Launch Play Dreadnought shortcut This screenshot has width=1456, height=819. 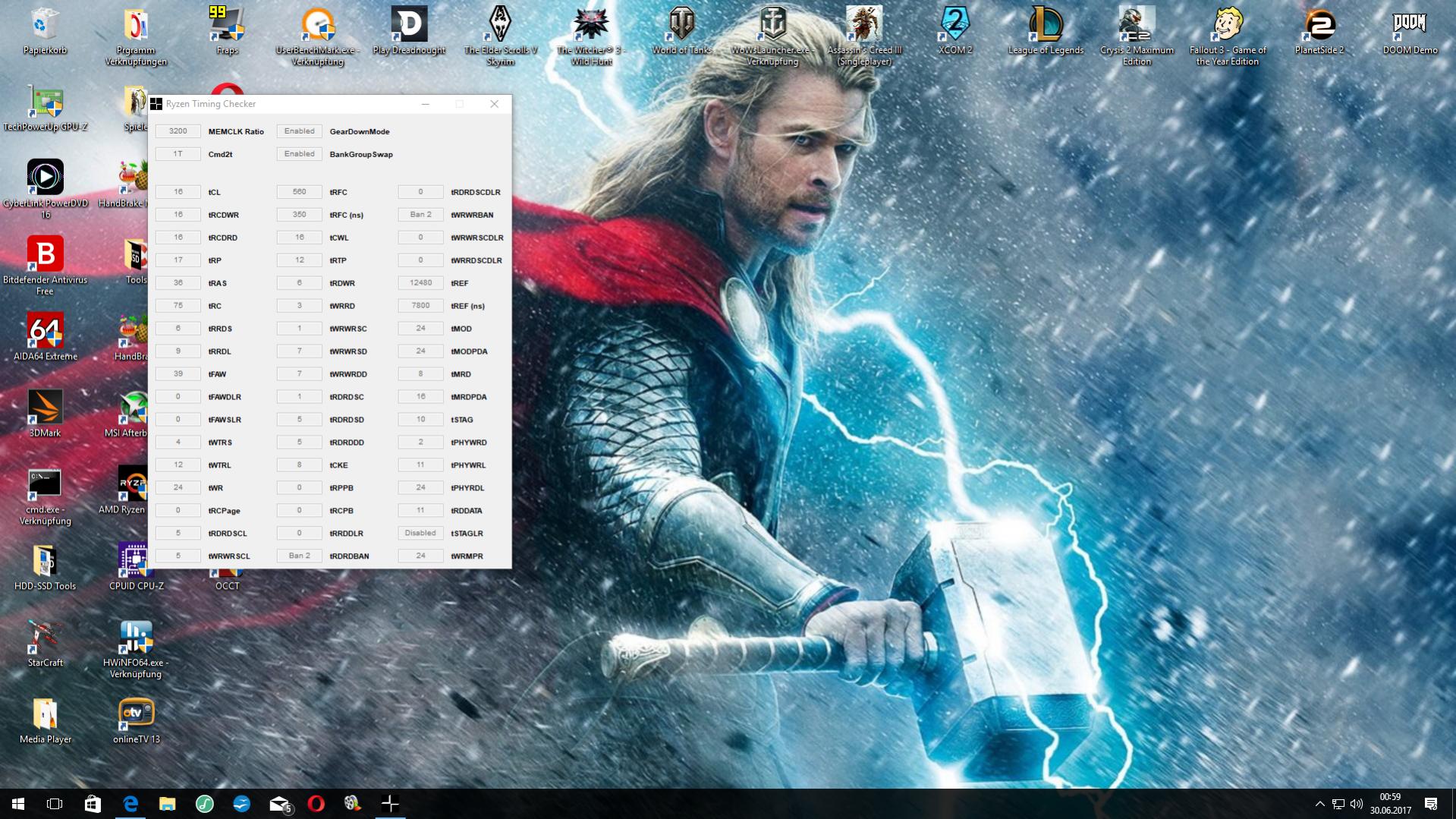click(409, 32)
